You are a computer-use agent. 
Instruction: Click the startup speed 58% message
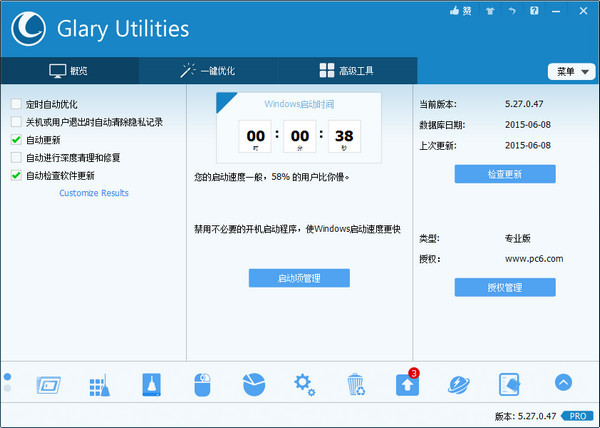click(x=272, y=177)
